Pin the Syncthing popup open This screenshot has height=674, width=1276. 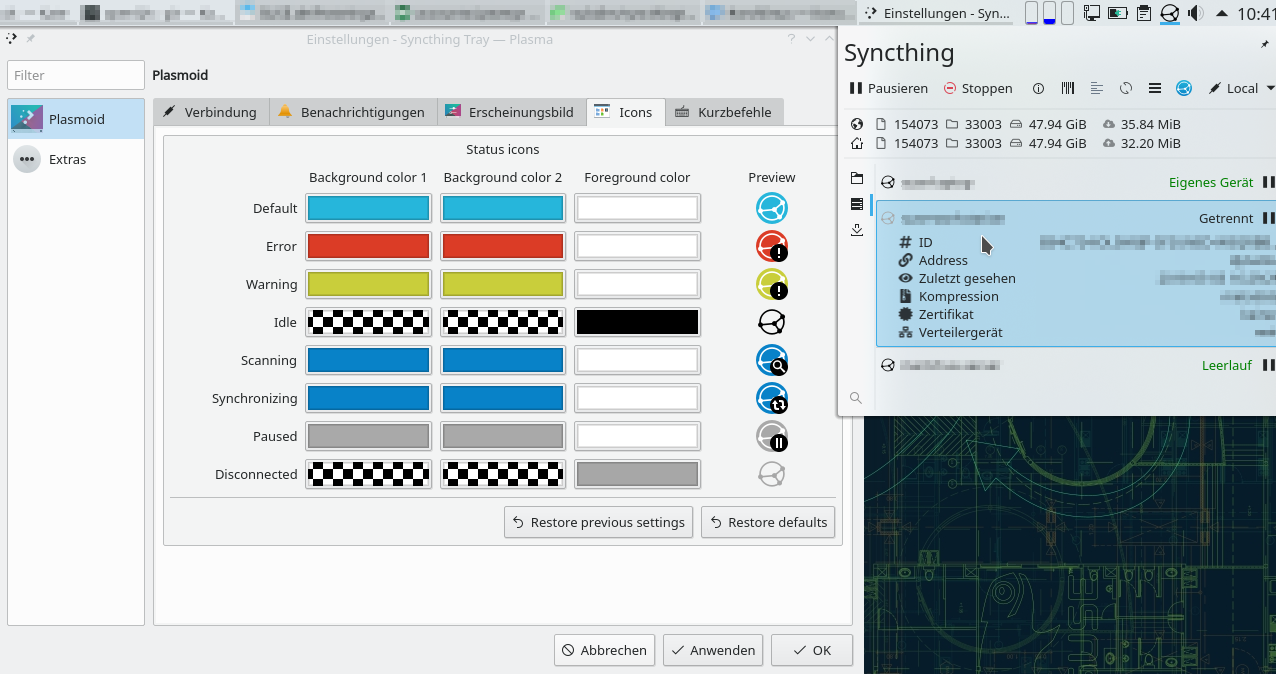[x=1265, y=45]
